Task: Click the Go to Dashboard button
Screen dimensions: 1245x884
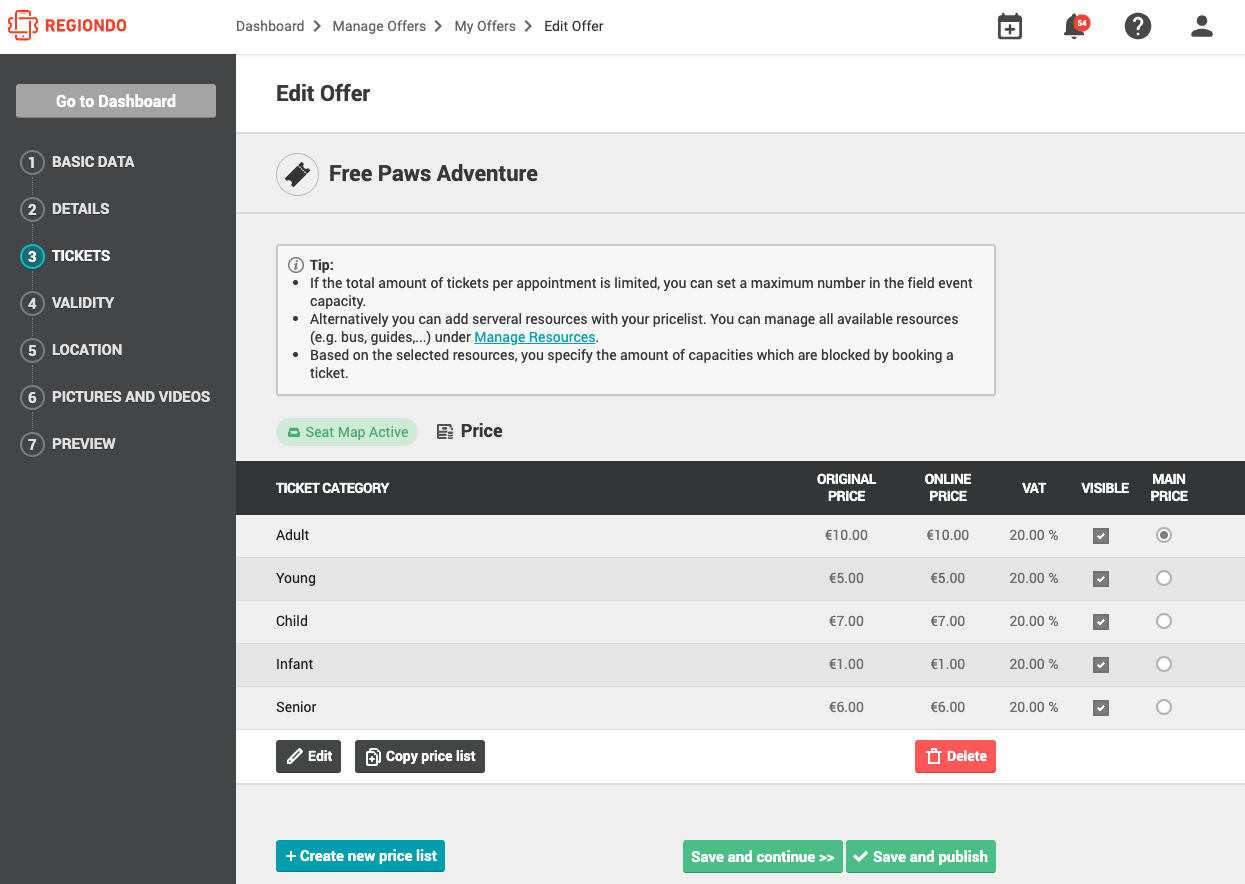Action: click(x=116, y=101)
